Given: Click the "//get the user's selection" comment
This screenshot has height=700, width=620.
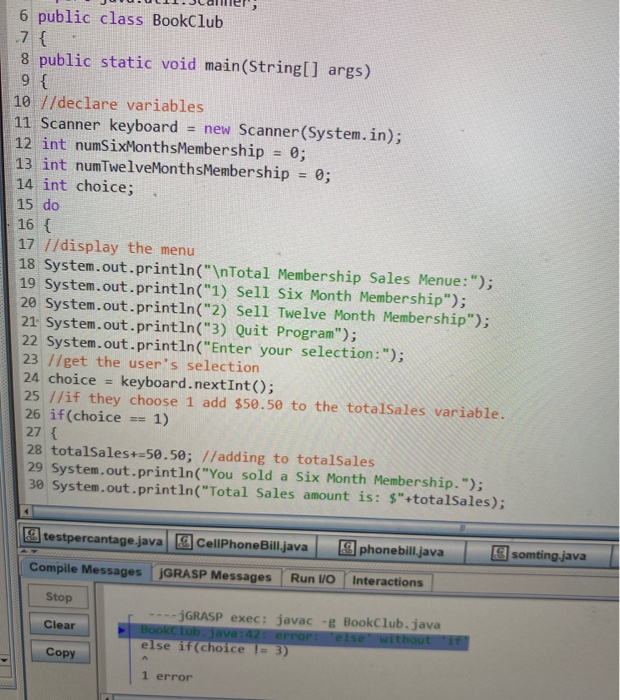Looking at the screenshot, I should [x=154, y=364].
